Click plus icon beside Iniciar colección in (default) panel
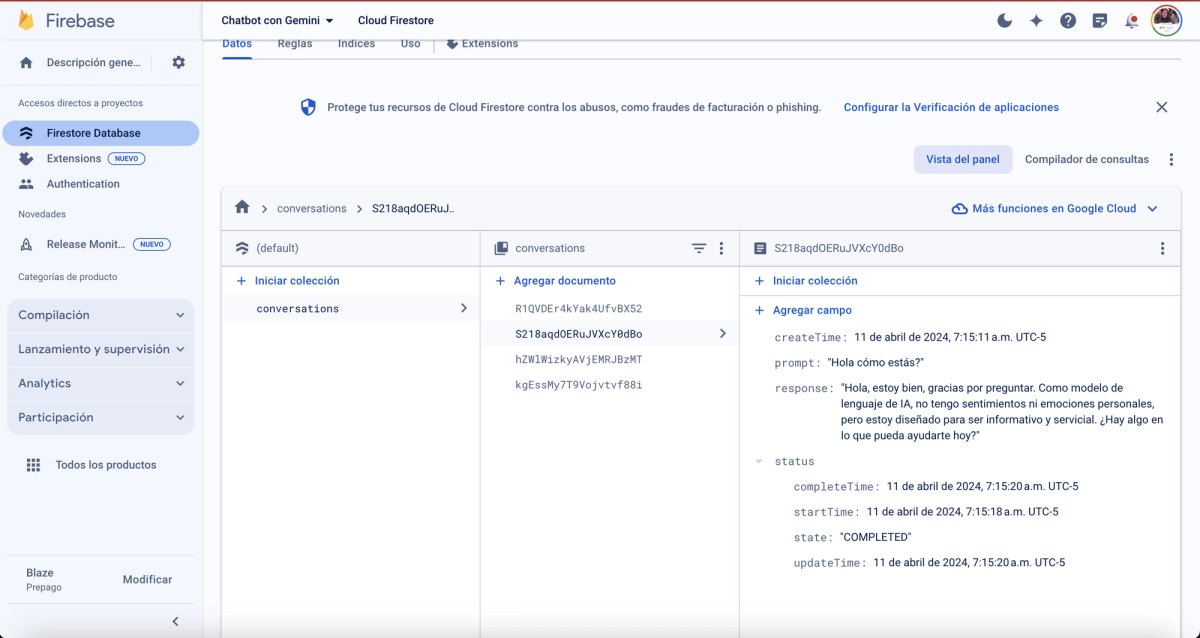This screenshot has height=638, width=1200. tap(241, 281)
